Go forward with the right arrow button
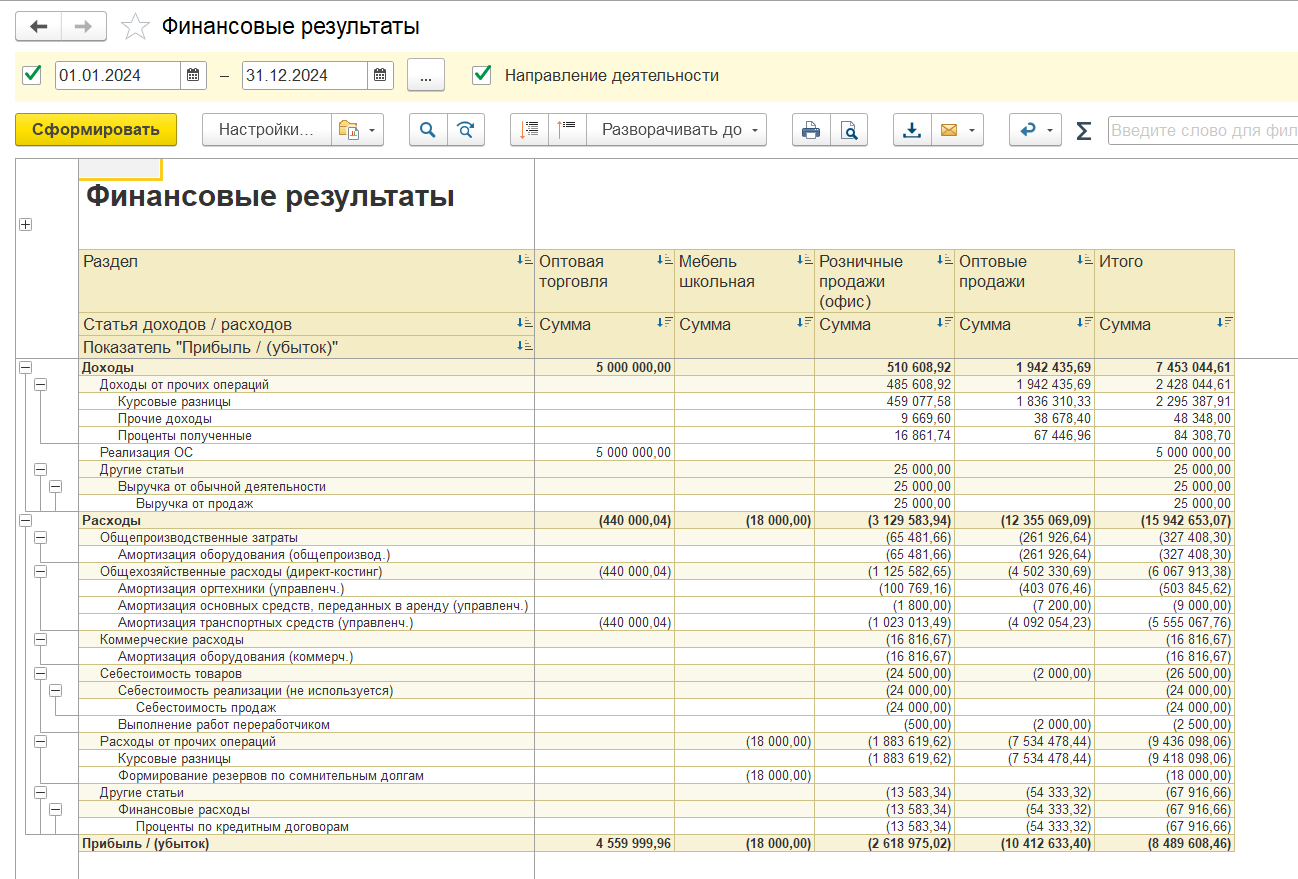This screenshot has height=879, width=1298. 84,26
